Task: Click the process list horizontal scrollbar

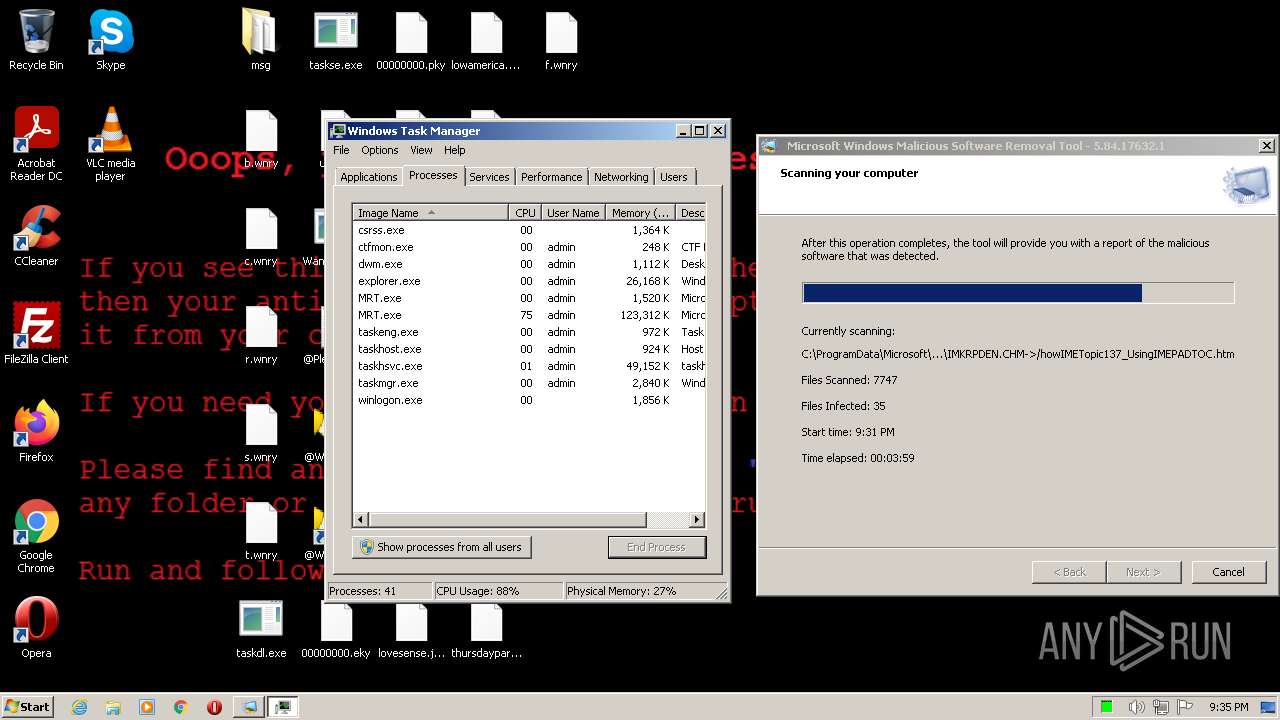Action: tap(529, 520)
